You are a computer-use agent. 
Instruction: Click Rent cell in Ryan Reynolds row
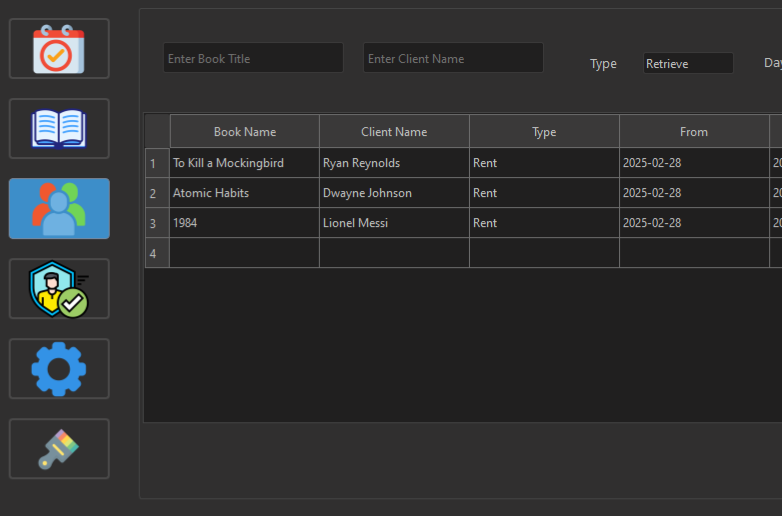pos(544,163)
